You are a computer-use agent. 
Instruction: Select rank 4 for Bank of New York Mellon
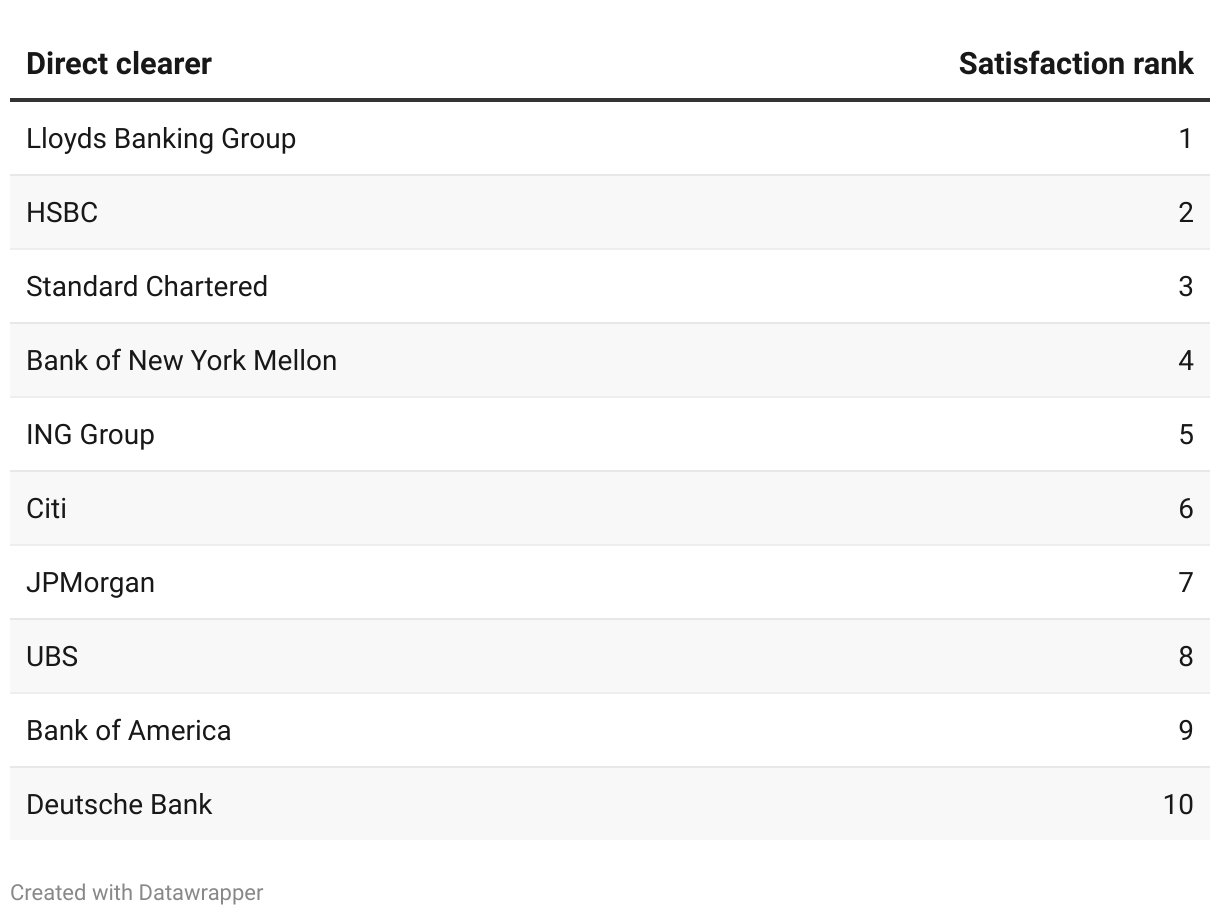point(1185,360)
